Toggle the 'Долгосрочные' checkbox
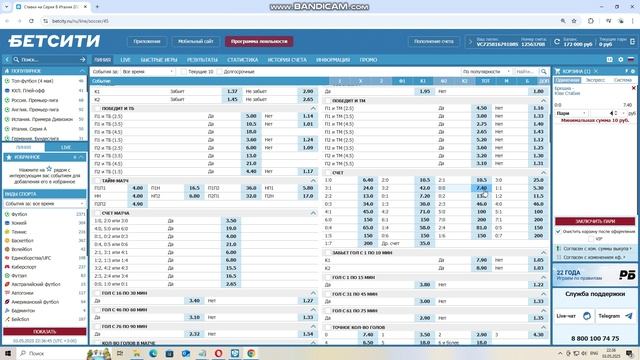 220,71
